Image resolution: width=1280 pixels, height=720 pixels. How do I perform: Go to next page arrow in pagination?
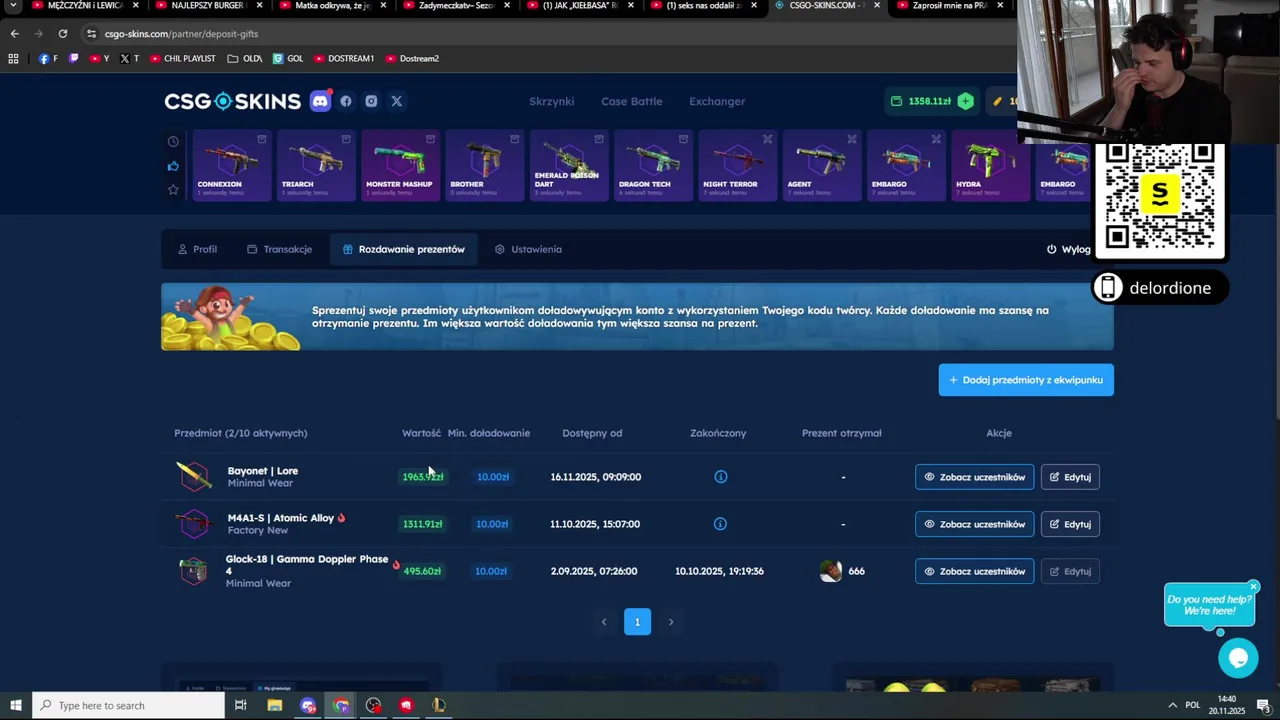pyautogui.click(x=671, y=622)
